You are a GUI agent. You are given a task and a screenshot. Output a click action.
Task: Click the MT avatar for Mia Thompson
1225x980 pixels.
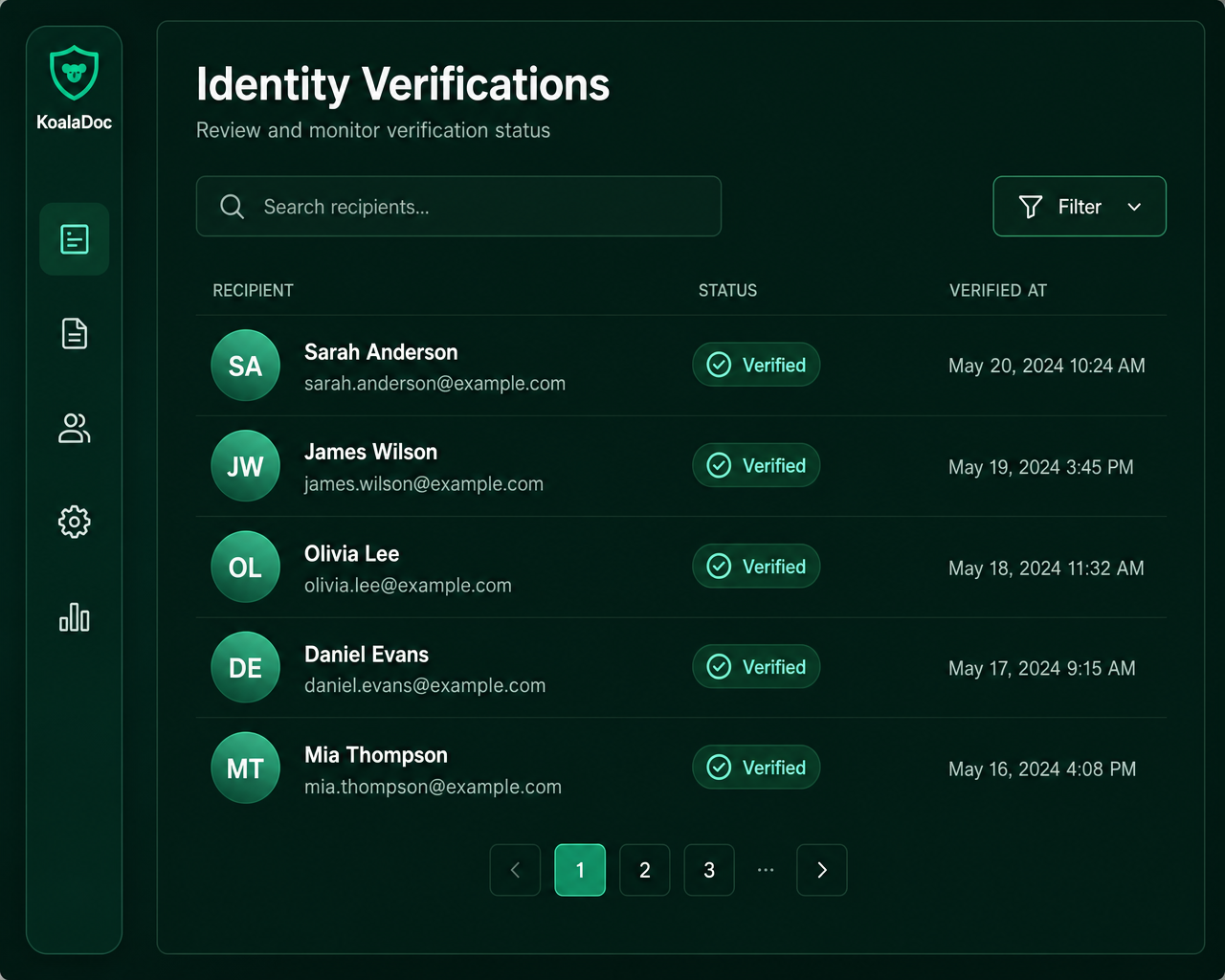[245, 768]
